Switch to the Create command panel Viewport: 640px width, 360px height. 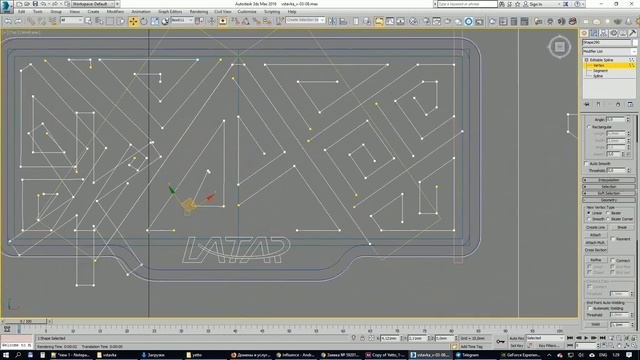click(584, 33)
